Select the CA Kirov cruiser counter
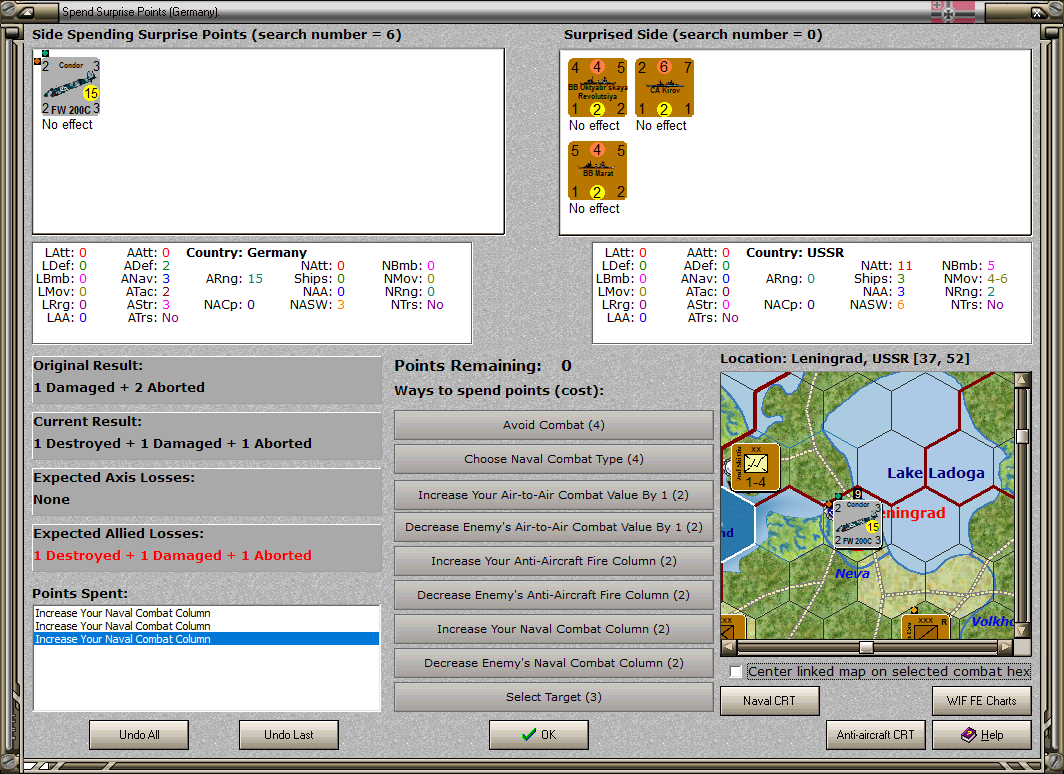 pos(664,88)
